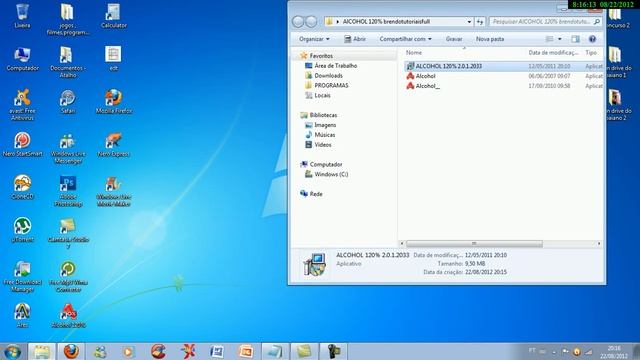
Task: Select the Nero Express desktop shortcut
Action: (x=114, y=144)
